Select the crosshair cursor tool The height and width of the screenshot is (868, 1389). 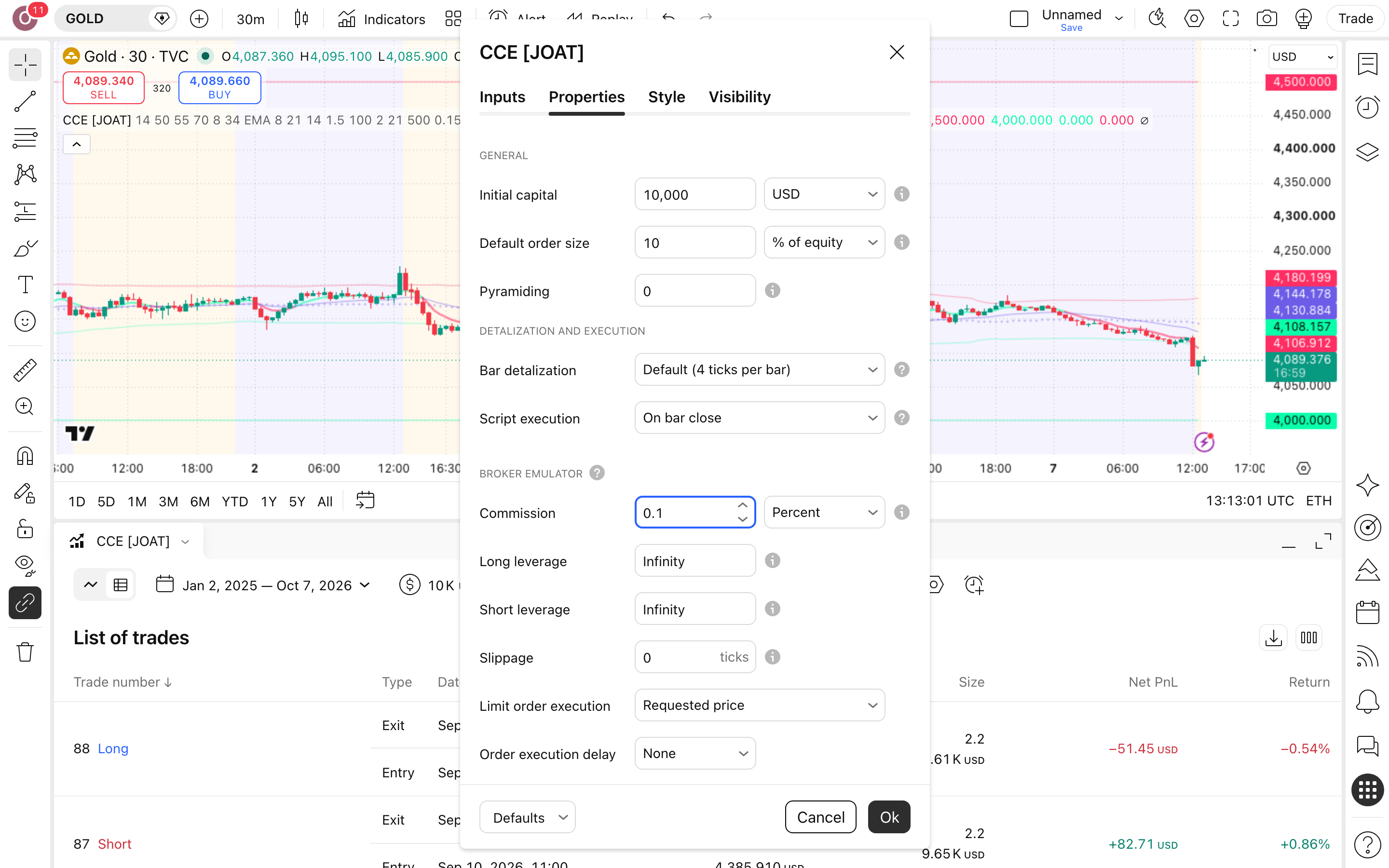25,66
